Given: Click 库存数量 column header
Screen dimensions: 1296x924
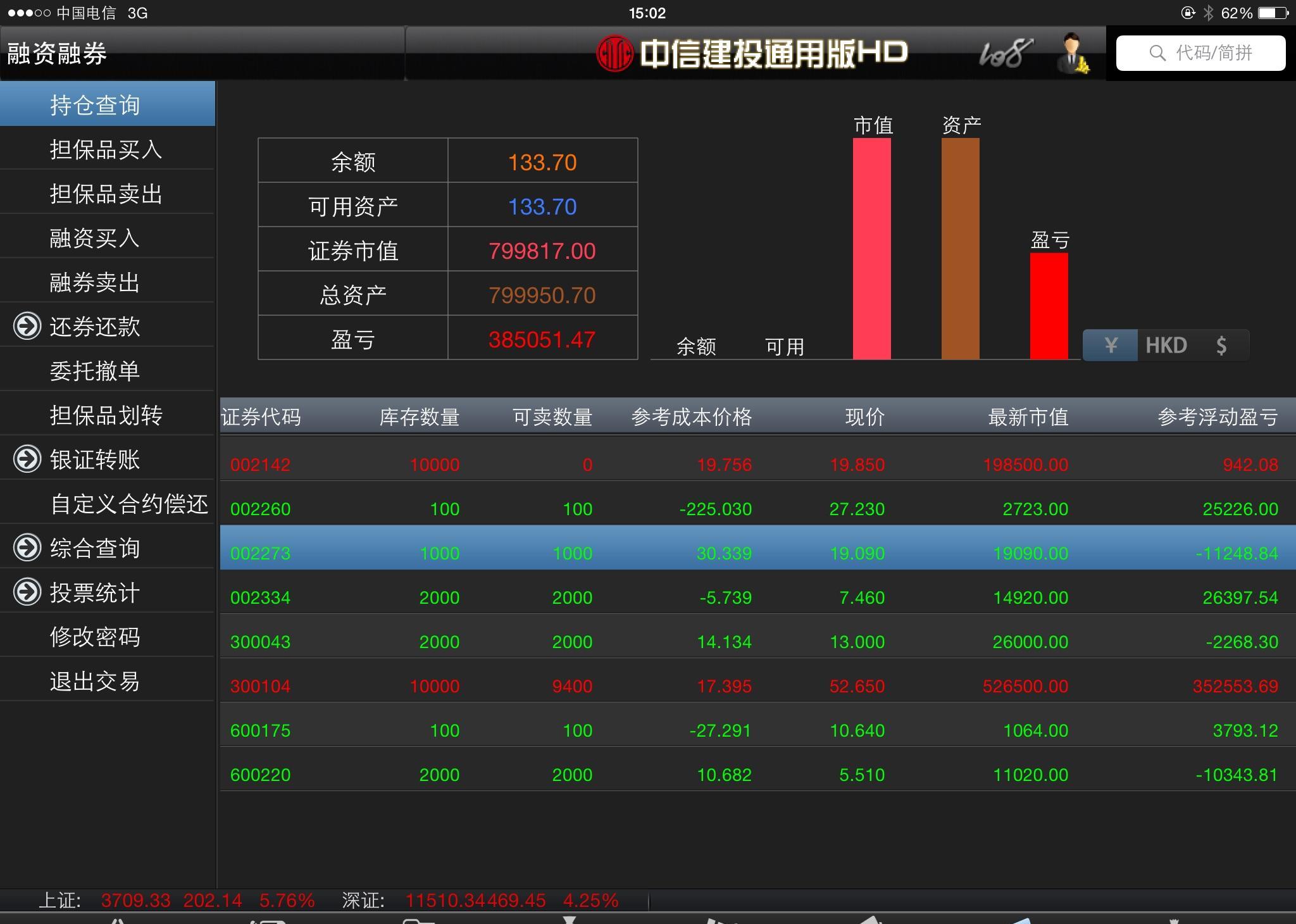Looking at the screenshot, I should point(419,417).
